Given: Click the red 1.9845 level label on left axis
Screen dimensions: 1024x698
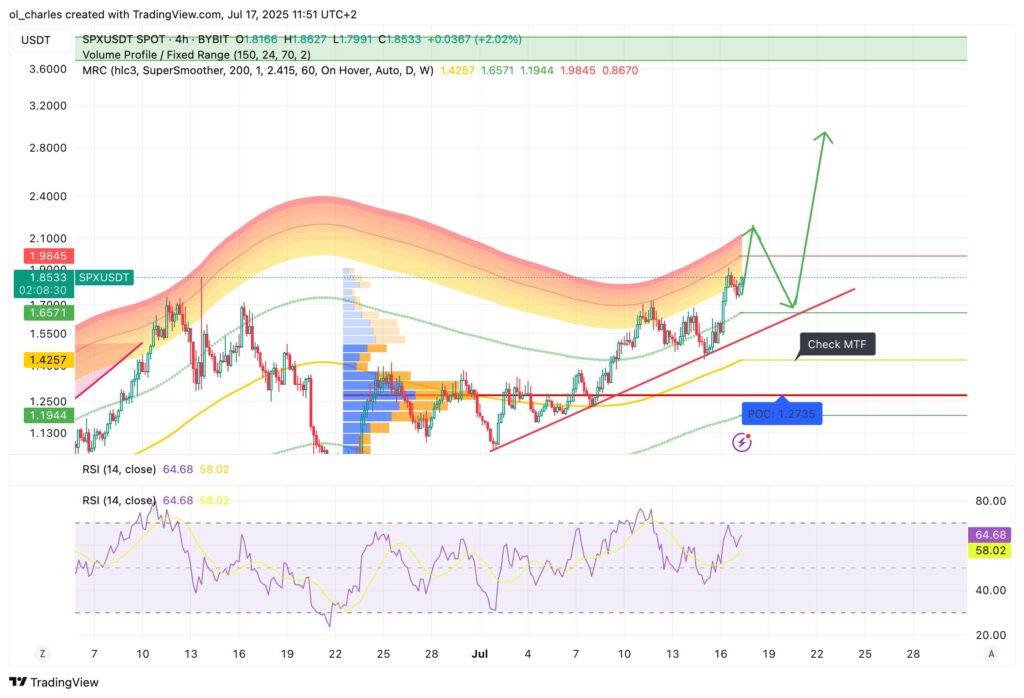Looking at the screenshot, I should [x=47, y=256].
